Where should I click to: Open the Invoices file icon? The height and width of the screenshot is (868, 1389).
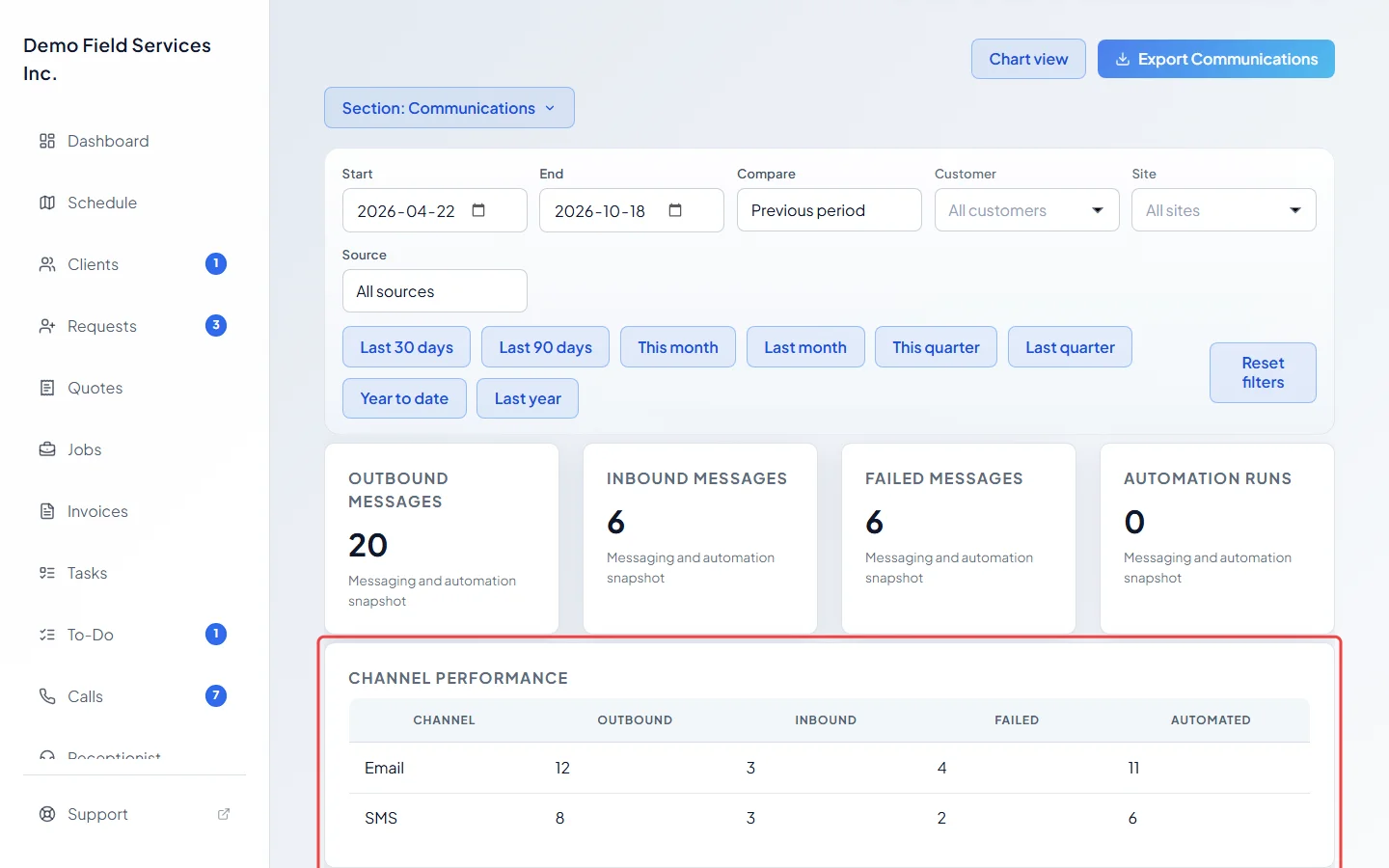[x=47, y=511]
